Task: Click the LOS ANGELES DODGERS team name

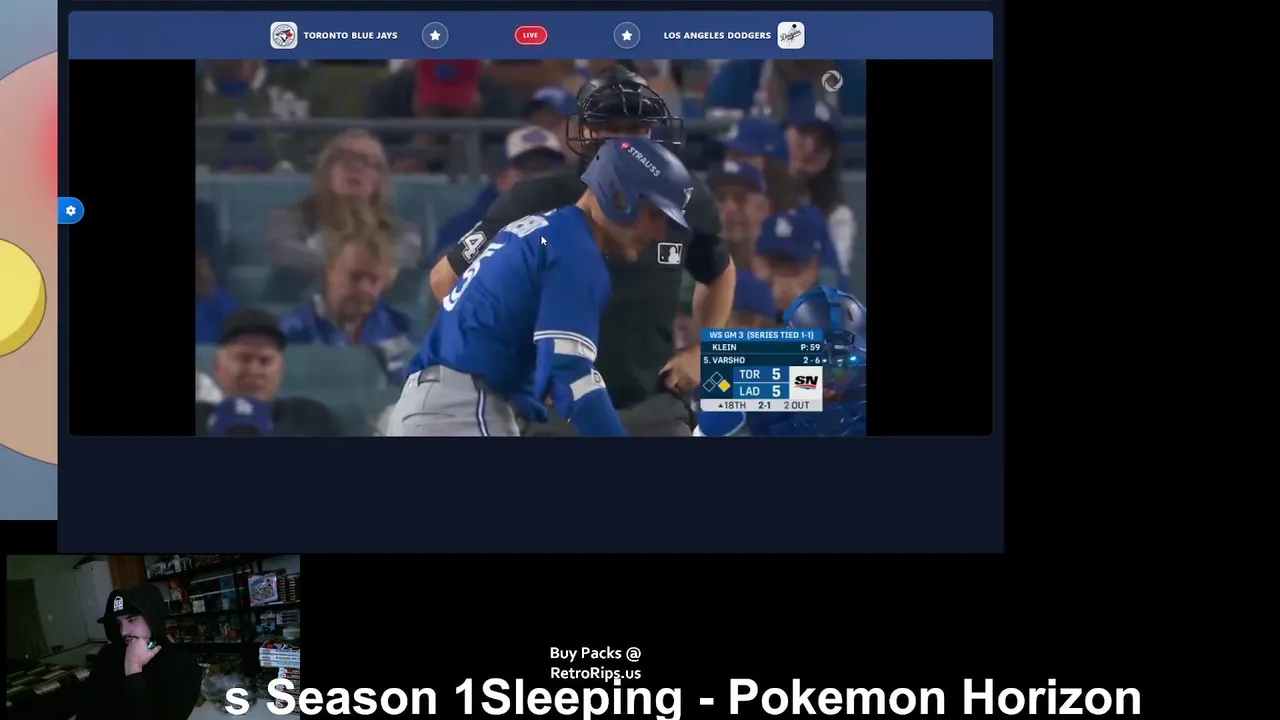Action: tap(717, 35)
